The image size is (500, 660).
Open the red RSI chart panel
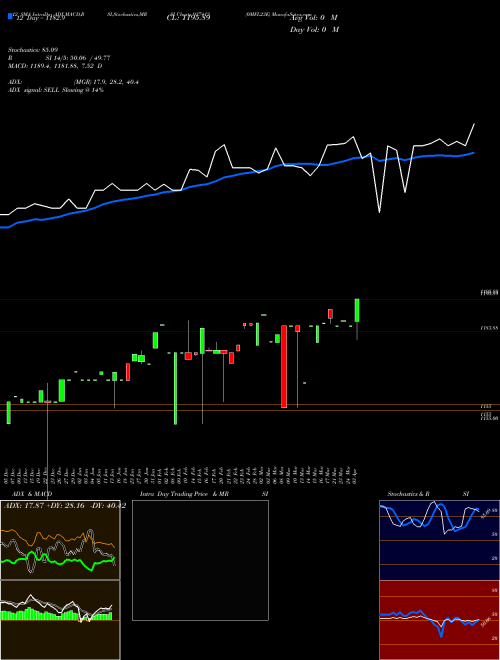point(439,620)
